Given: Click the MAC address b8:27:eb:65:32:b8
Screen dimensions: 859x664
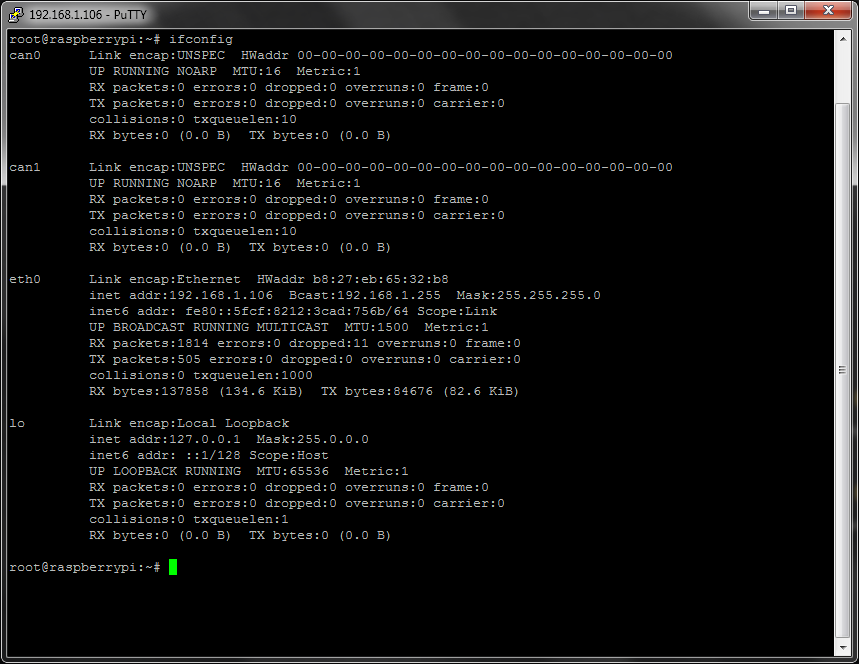Looking at the screenshot, I should 380,279.
